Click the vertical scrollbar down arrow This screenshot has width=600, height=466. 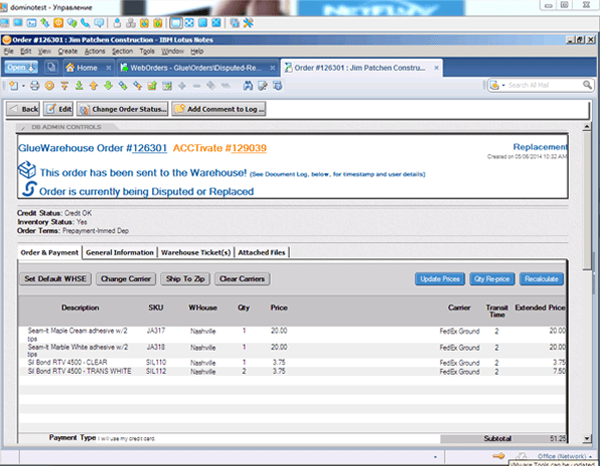587,438
